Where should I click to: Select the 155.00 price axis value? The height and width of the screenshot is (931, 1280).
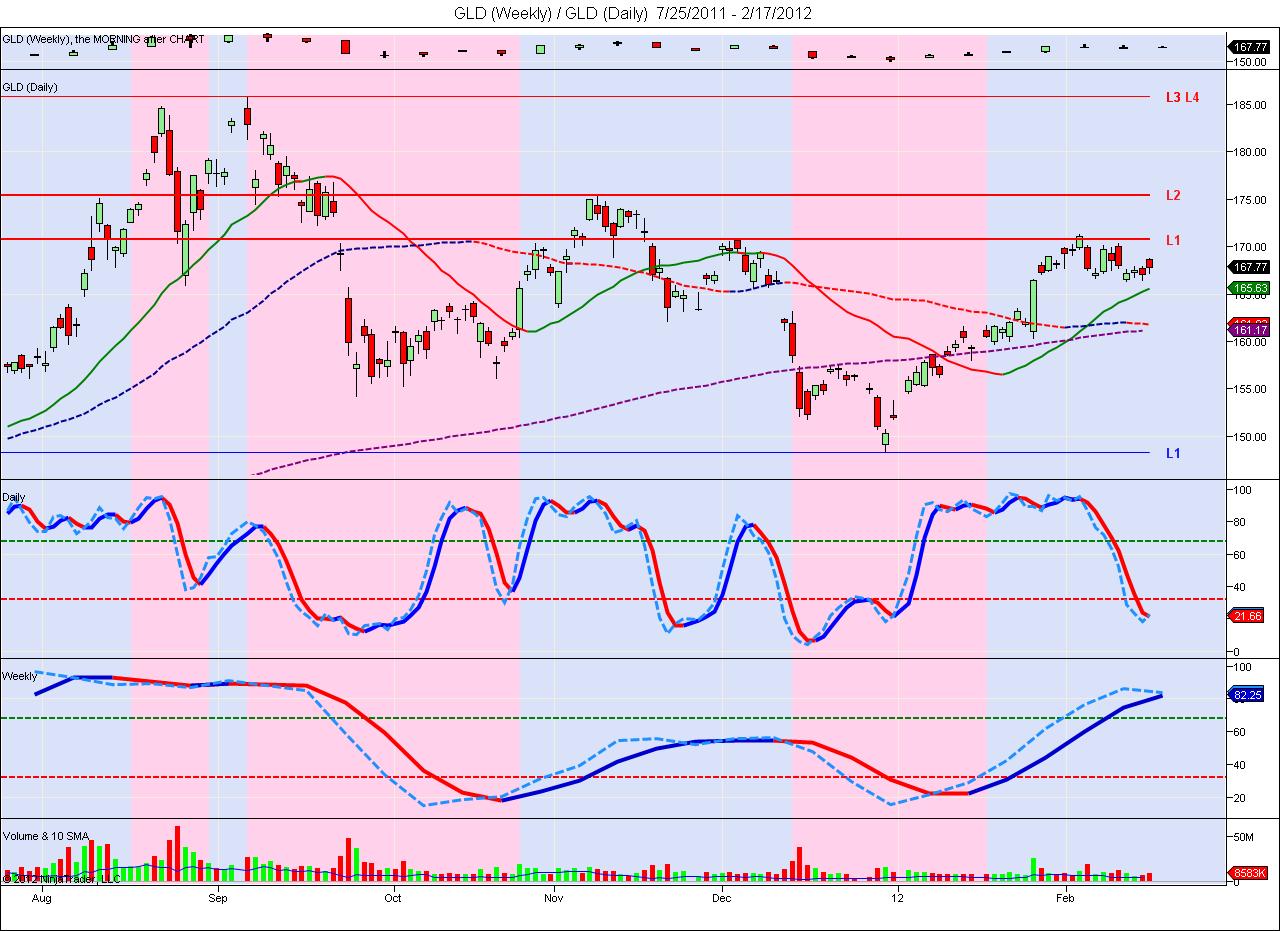point(1250,389)
